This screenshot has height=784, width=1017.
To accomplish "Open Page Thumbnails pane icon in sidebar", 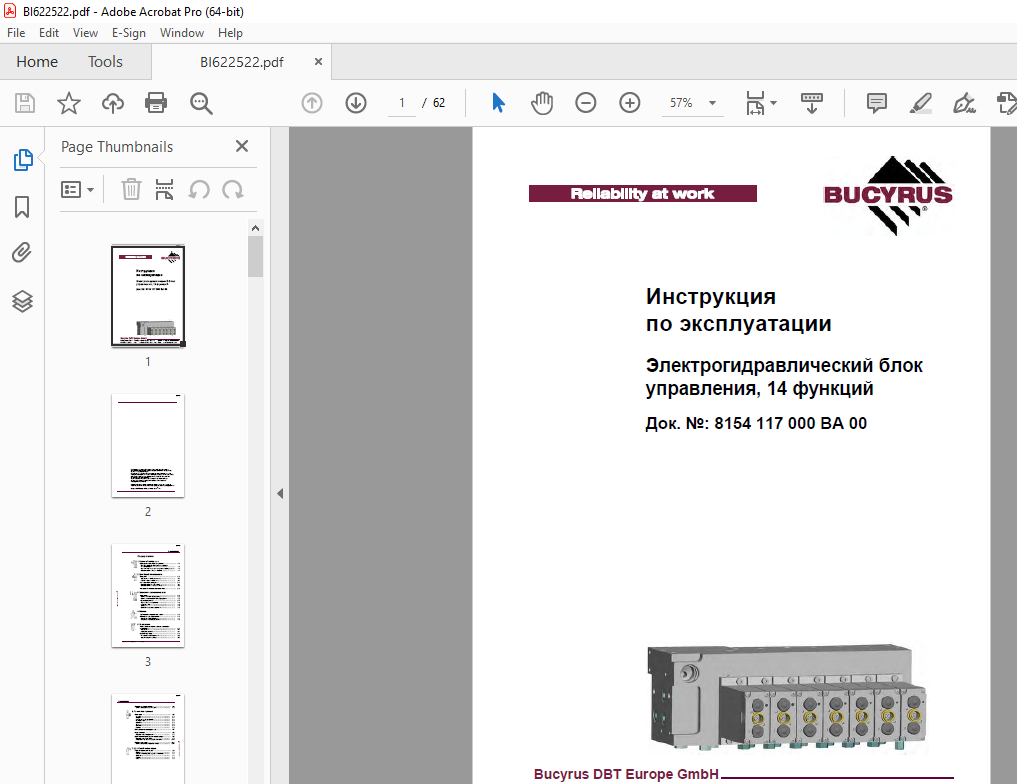I will (x=23, y=160).
